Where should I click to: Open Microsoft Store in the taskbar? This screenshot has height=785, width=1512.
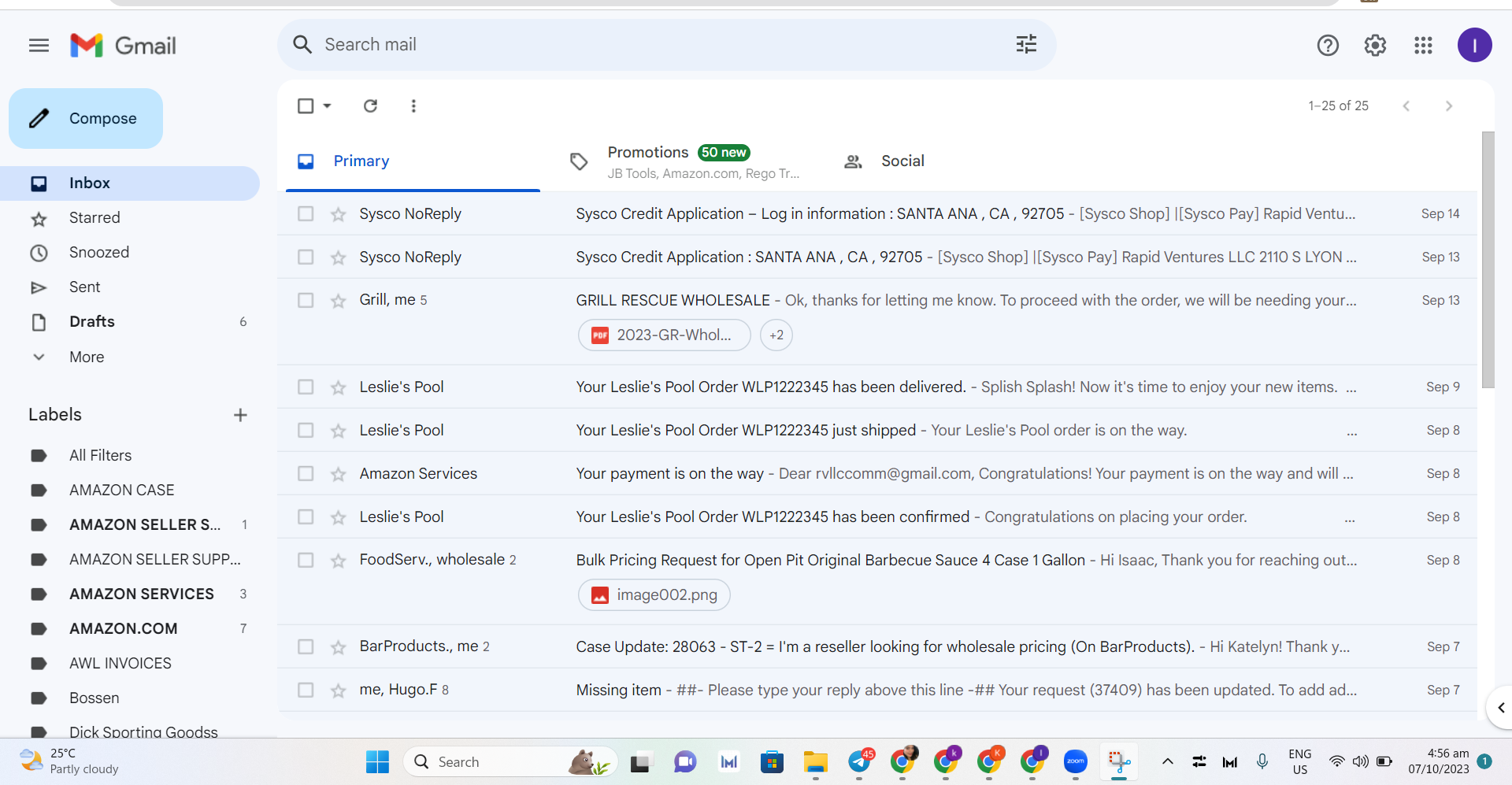[772, 761]
